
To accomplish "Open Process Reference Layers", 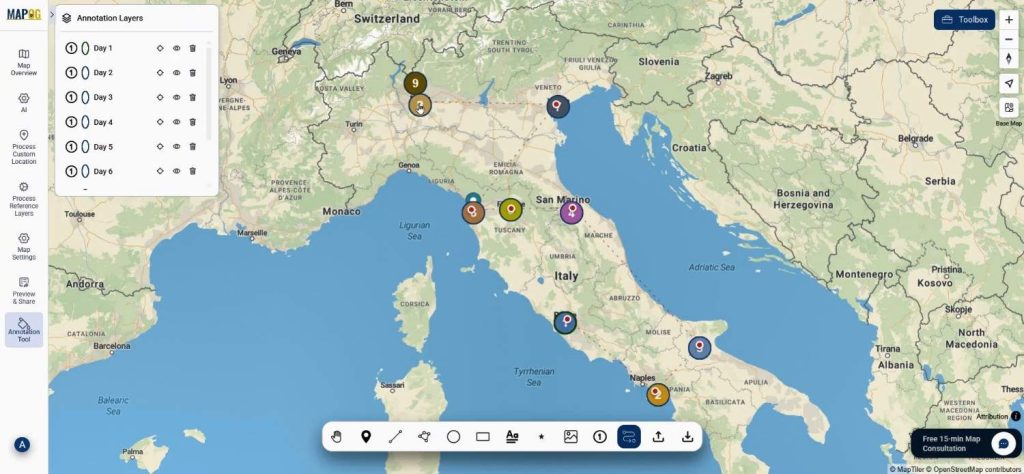I will 24,198.
